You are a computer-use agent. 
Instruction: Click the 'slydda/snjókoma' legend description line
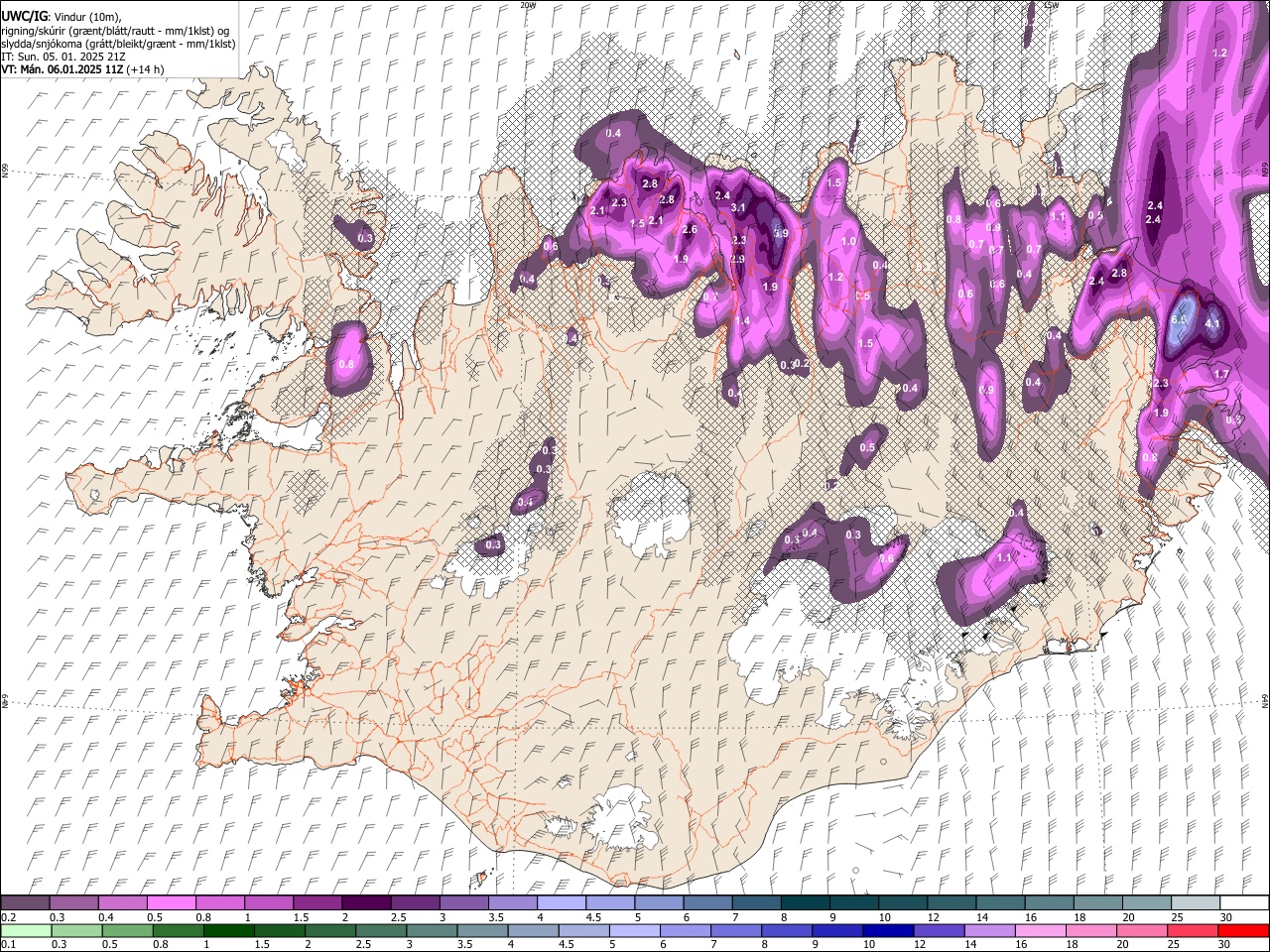point(119,44)
